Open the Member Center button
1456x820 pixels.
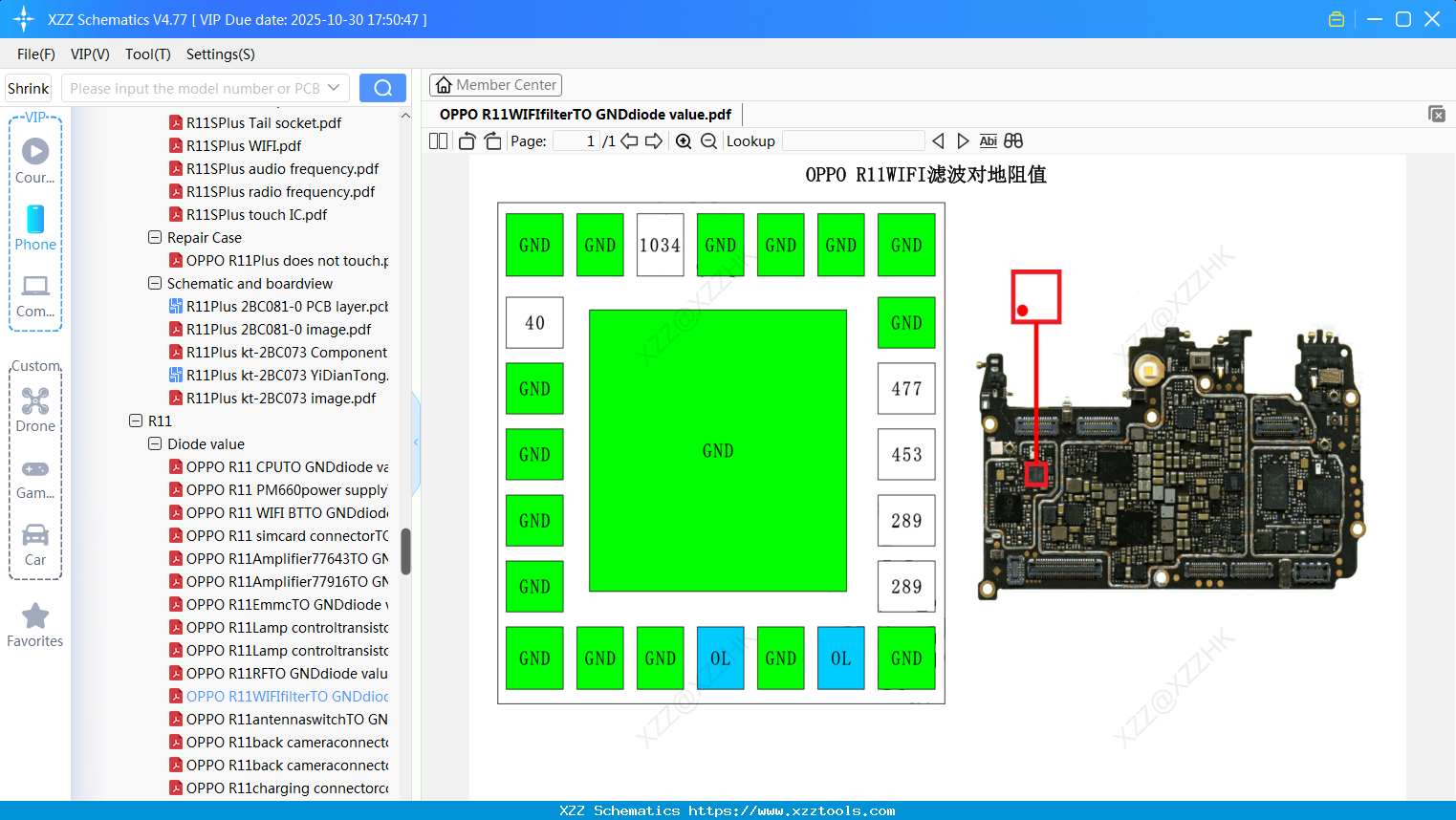[x=495, y=85]
